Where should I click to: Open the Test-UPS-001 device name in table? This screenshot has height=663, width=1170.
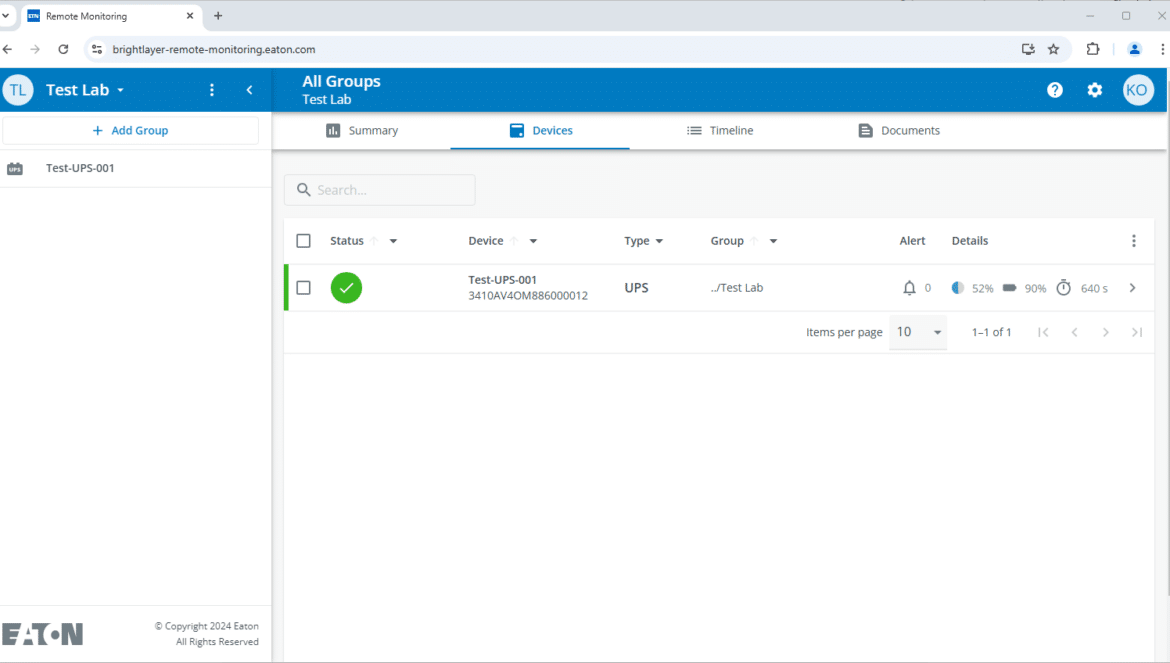[x=502, y=280]
